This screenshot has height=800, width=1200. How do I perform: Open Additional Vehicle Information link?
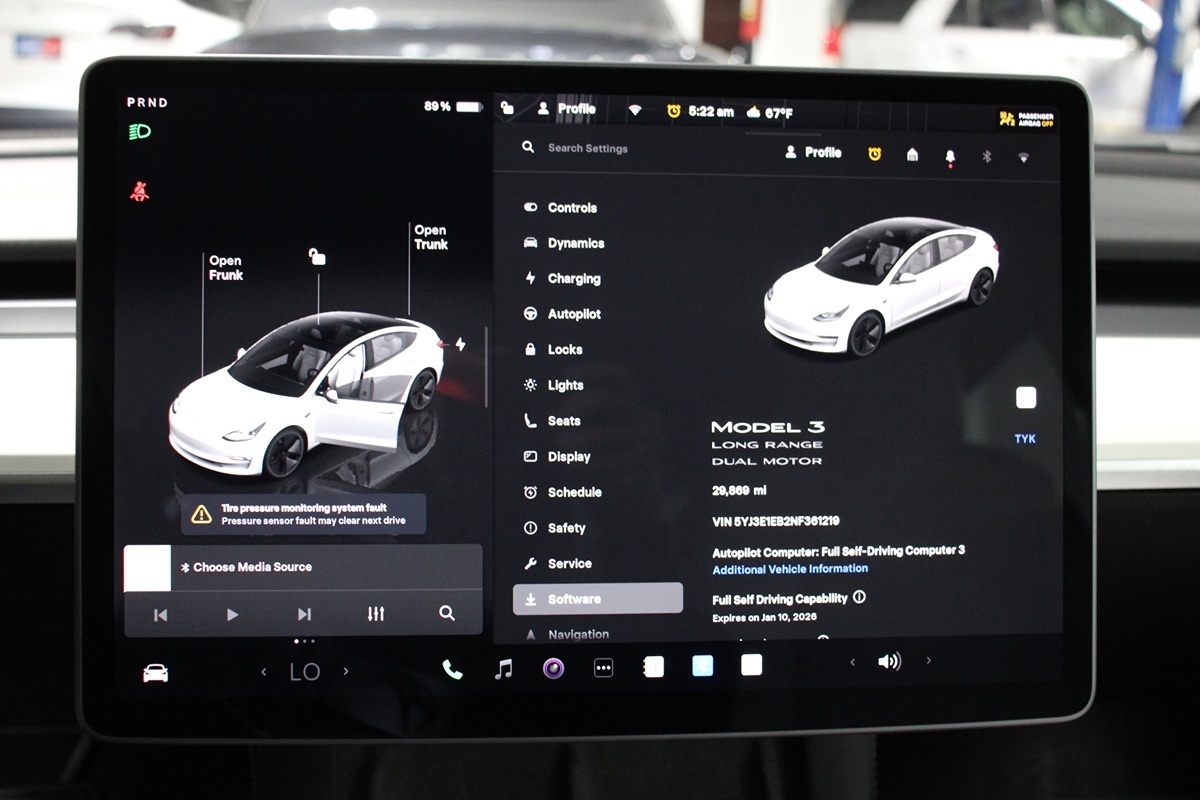790,569
